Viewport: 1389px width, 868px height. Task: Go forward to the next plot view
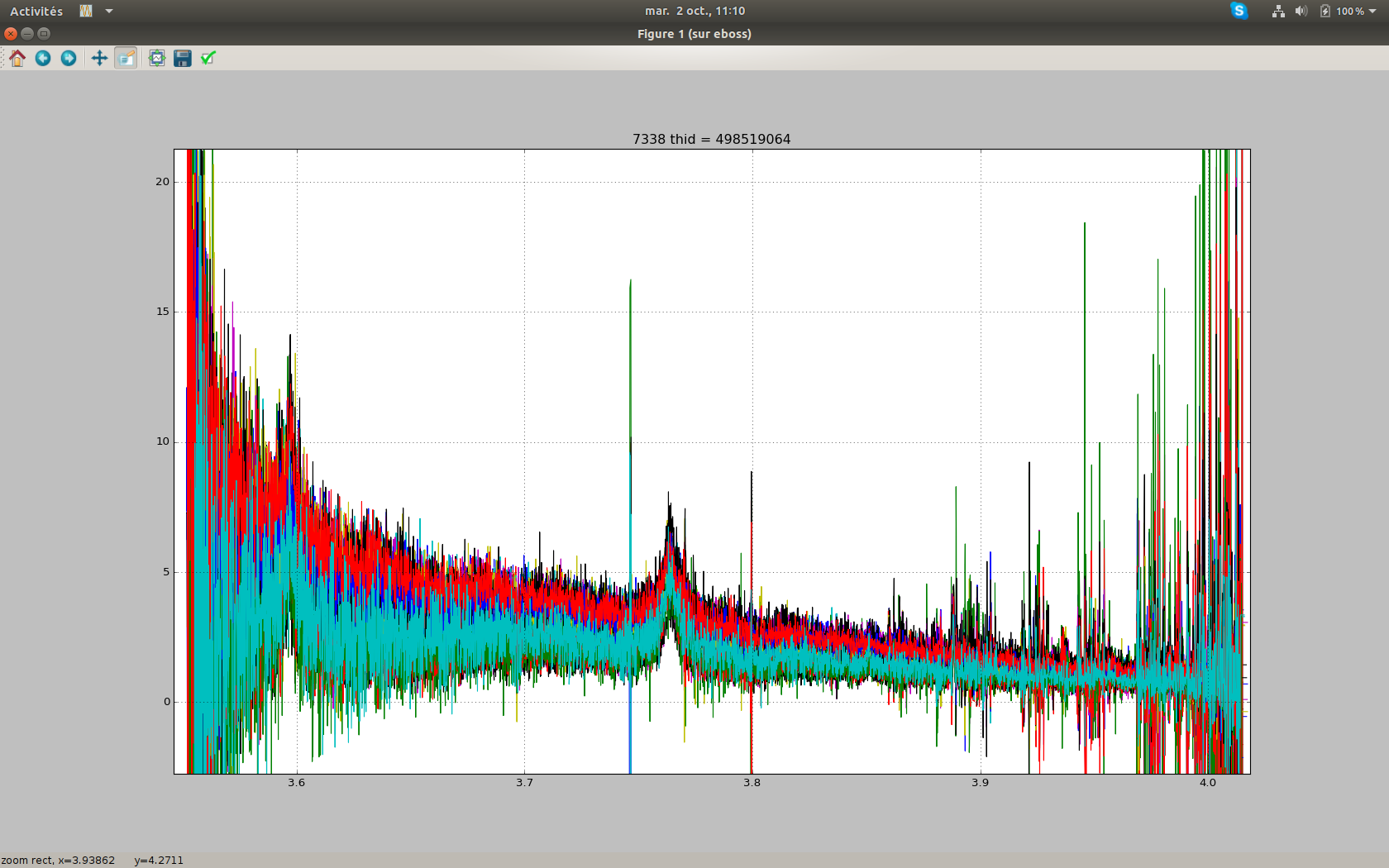click(x=69, y=58)
